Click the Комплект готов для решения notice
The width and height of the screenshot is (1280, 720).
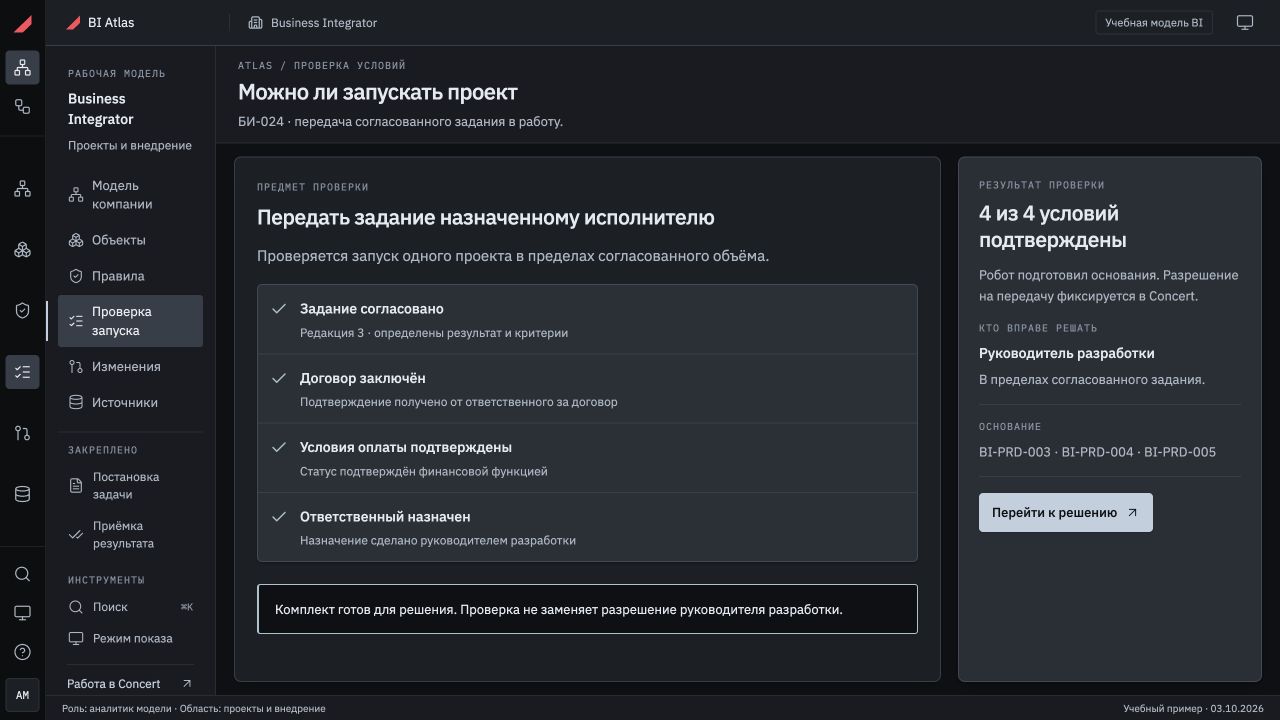coord(587,609)
